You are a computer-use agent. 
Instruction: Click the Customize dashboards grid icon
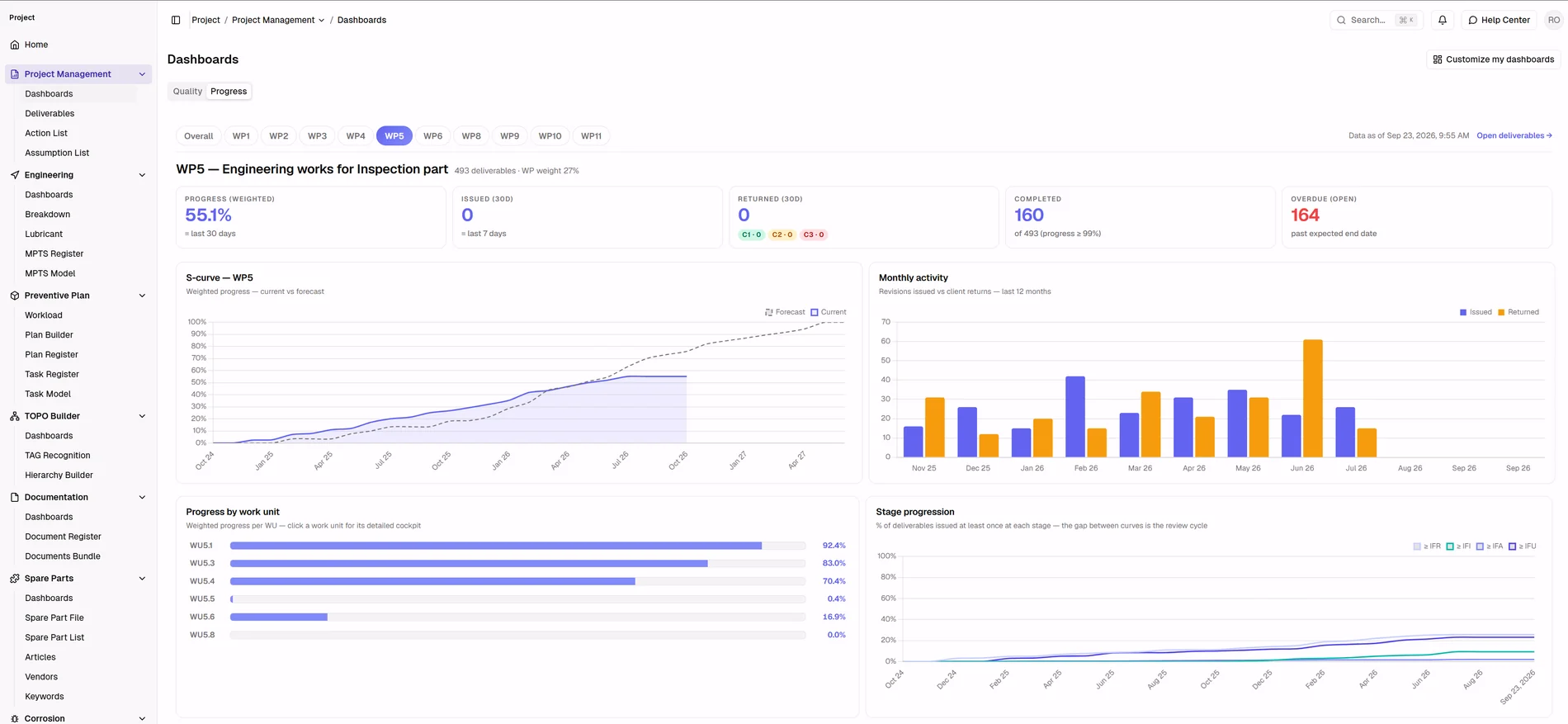click(1438, 59)
